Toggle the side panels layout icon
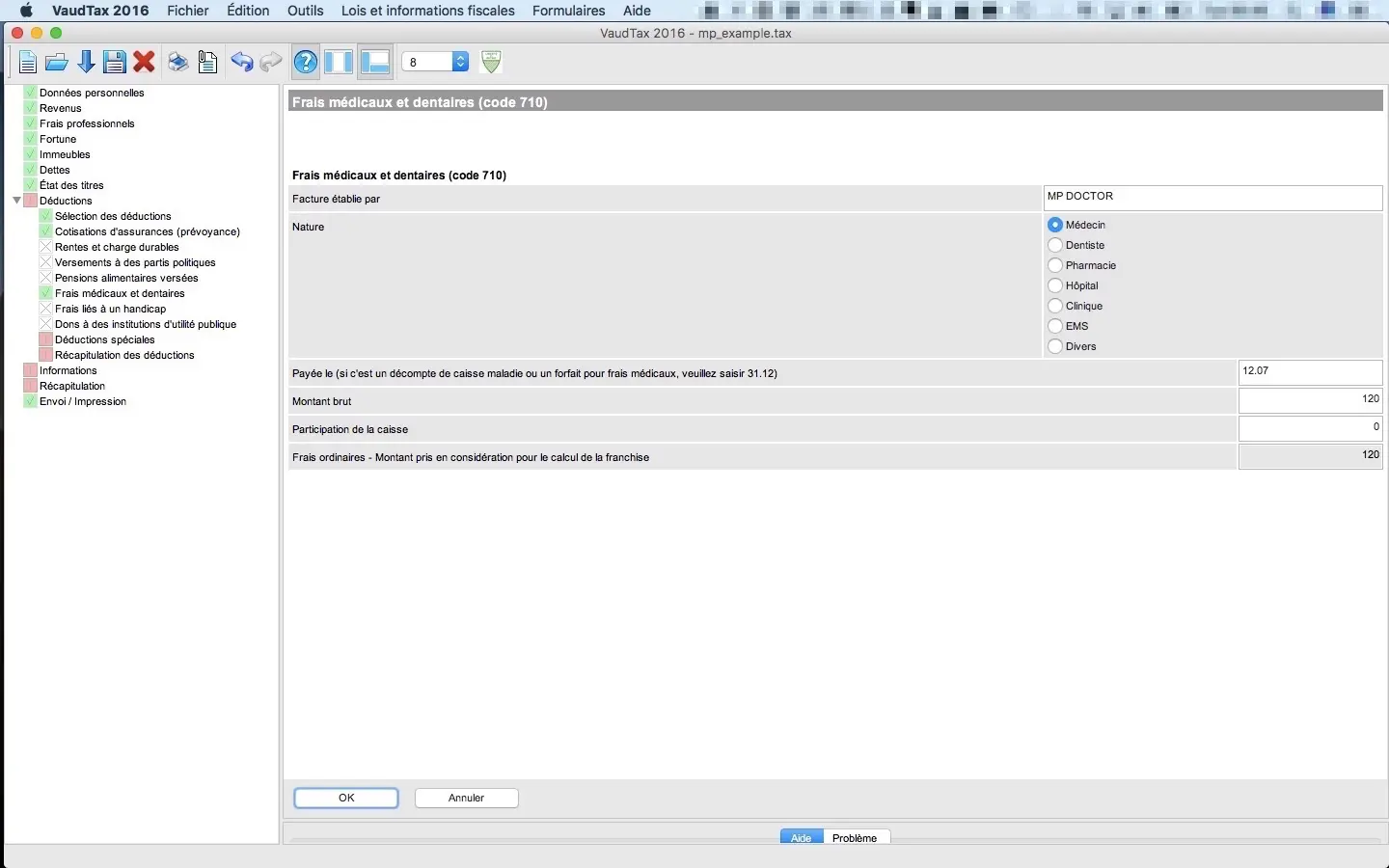This screenshot has height=868, width=1389. coord(339,63)
